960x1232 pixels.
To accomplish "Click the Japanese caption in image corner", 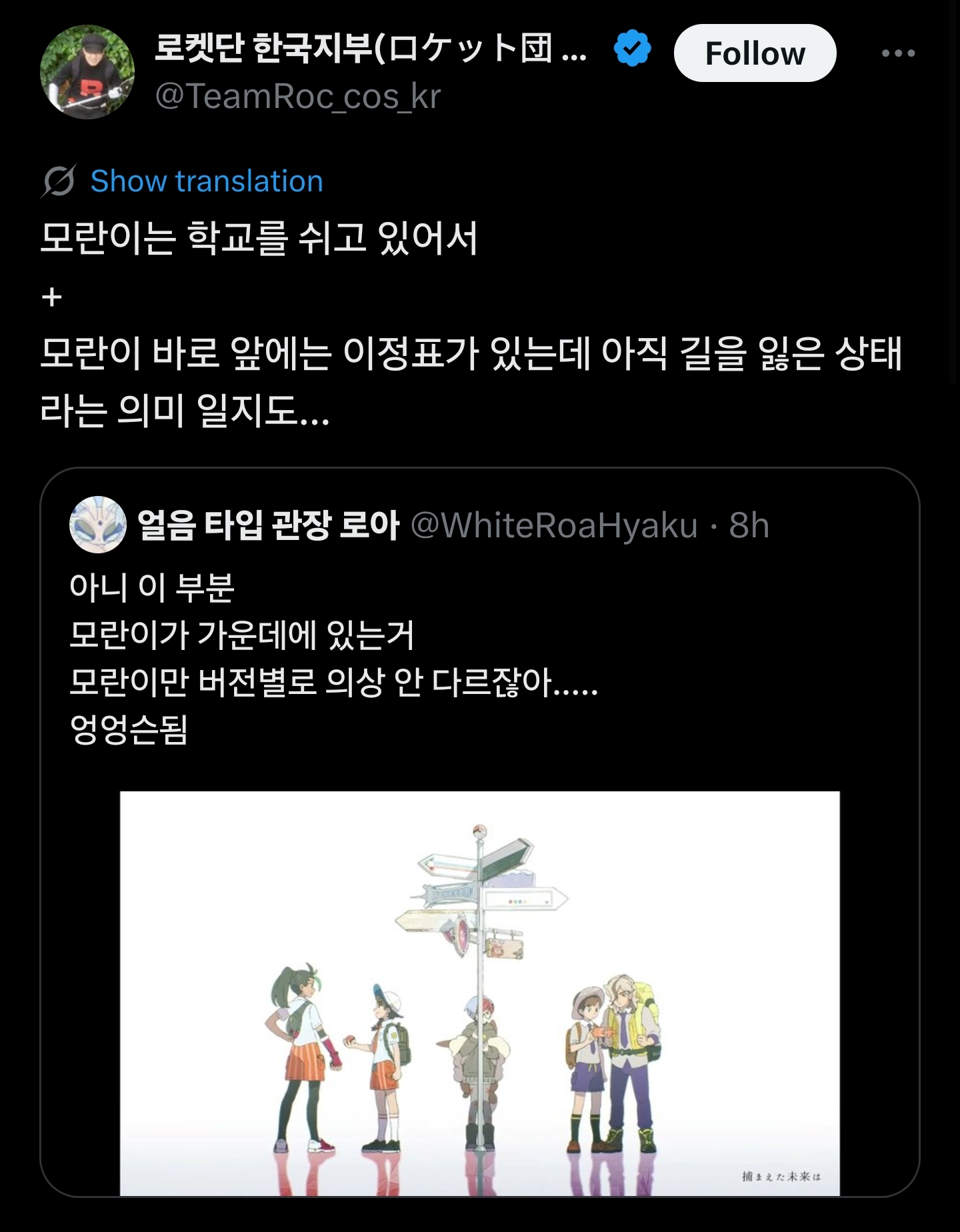I will 781,1176.
